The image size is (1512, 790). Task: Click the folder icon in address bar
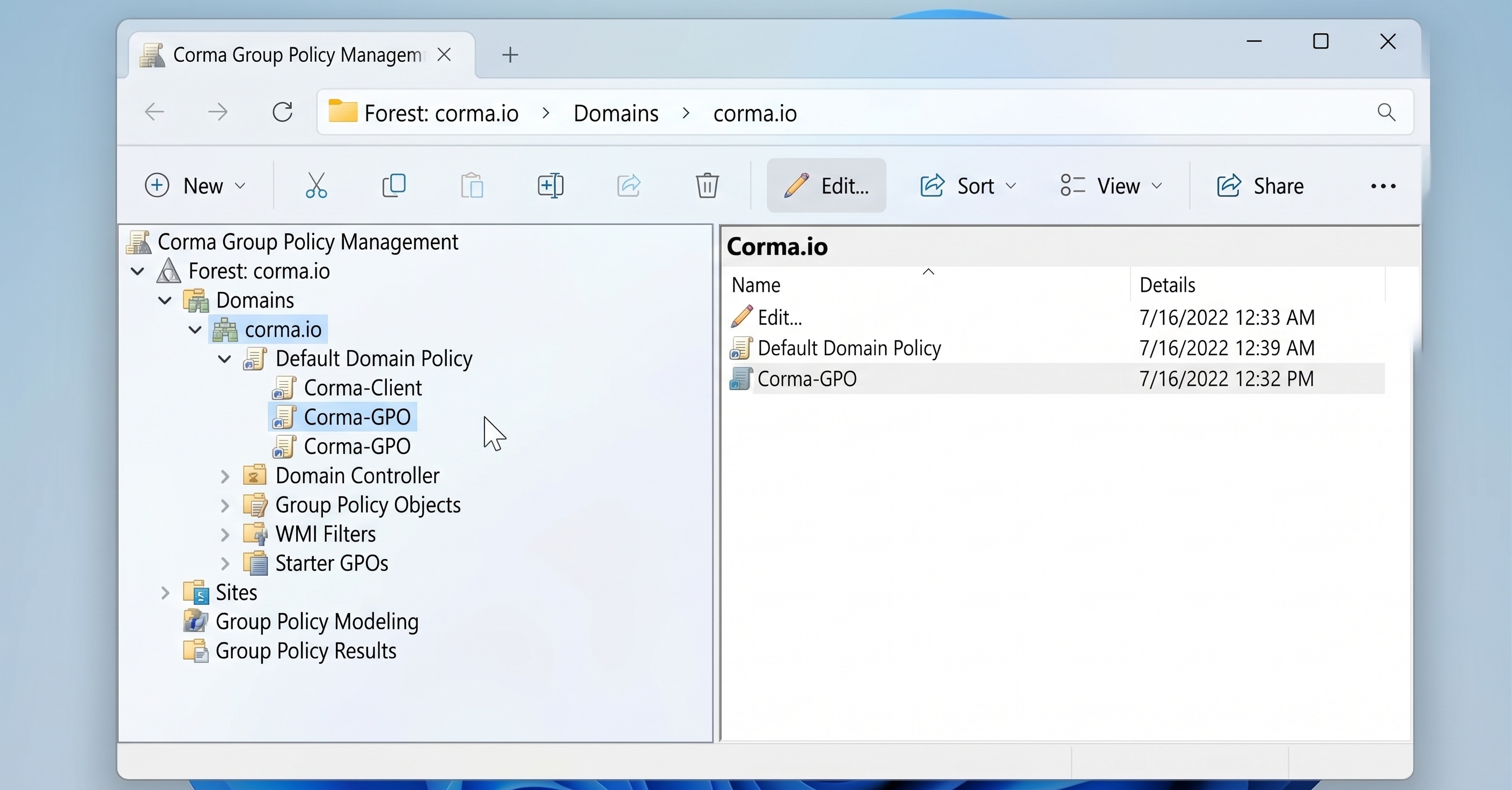coord(343,111)
